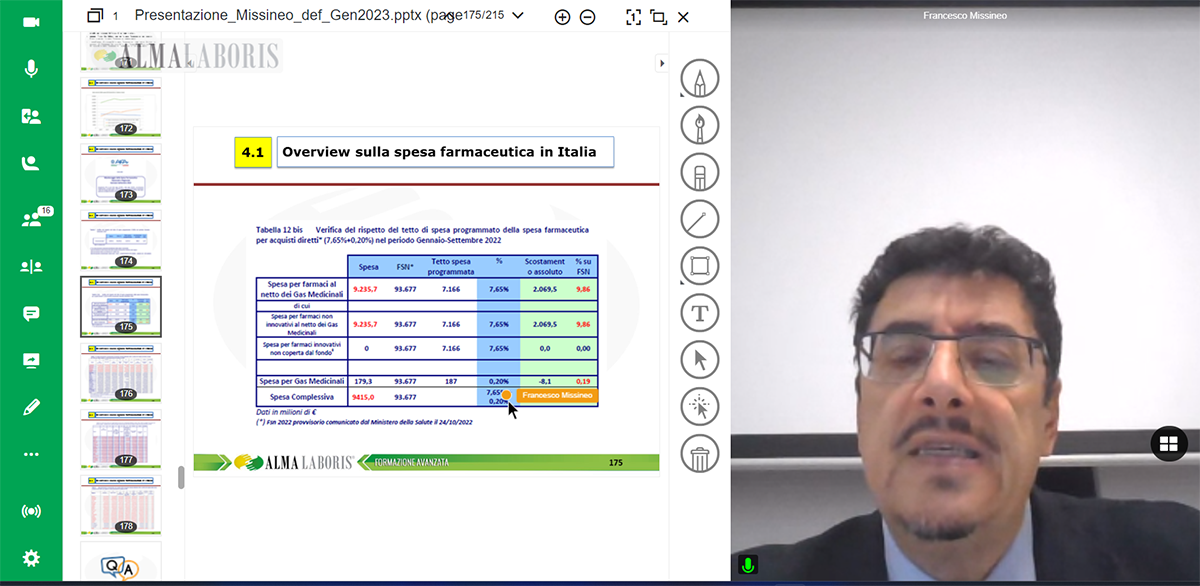Select the rectangle shape tool
This screenshot has width=1200, height=586.
700,266
